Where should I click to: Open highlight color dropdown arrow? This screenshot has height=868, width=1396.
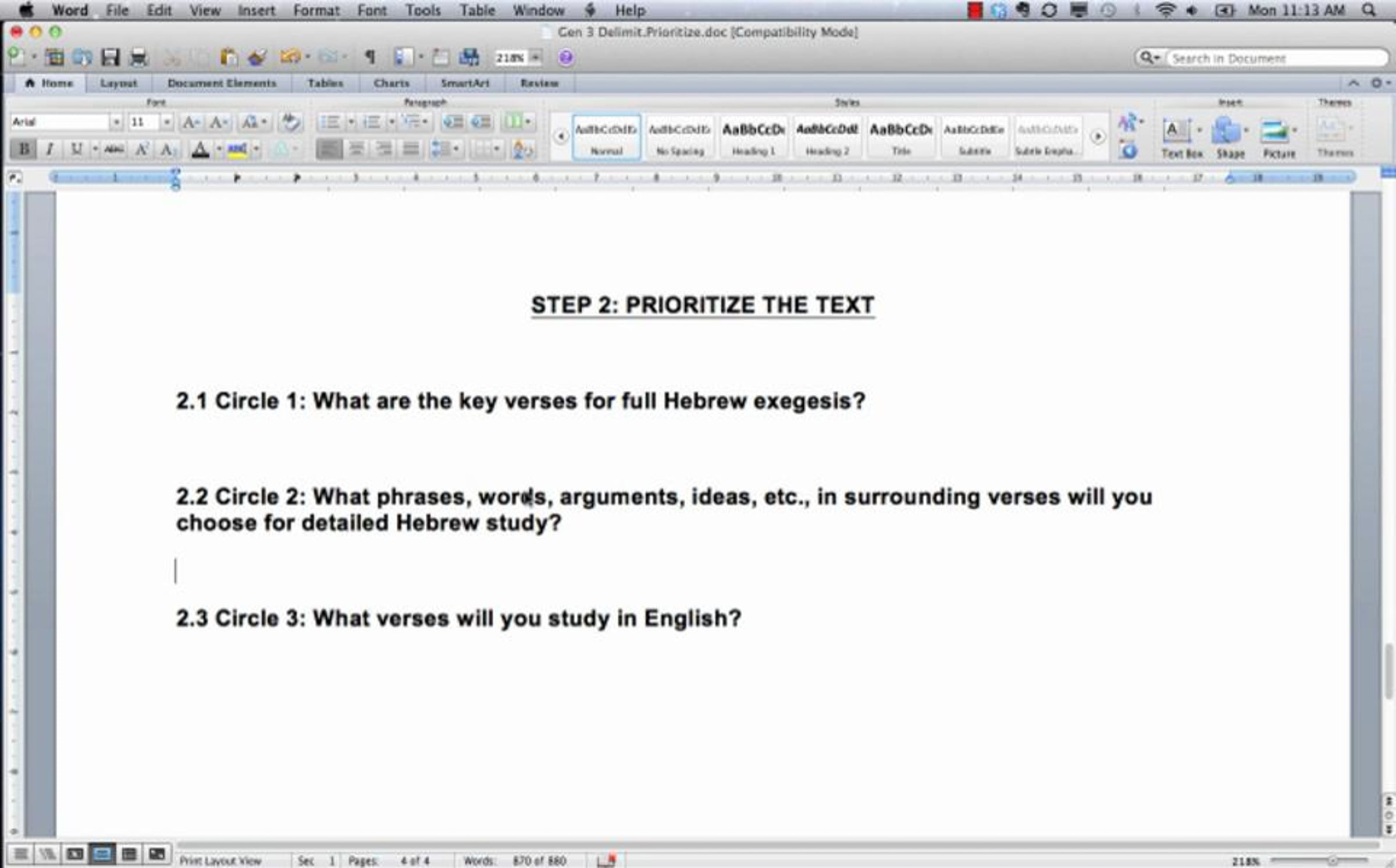pos(256,149)
